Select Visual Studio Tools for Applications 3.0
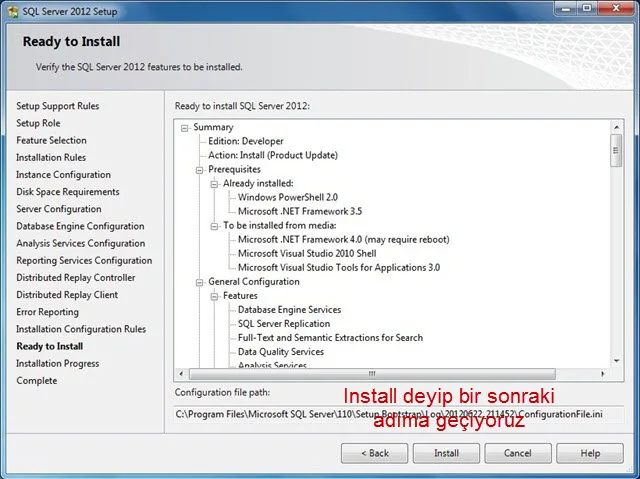The height and width of the screenshot is (479, 640). coord(339,268)
